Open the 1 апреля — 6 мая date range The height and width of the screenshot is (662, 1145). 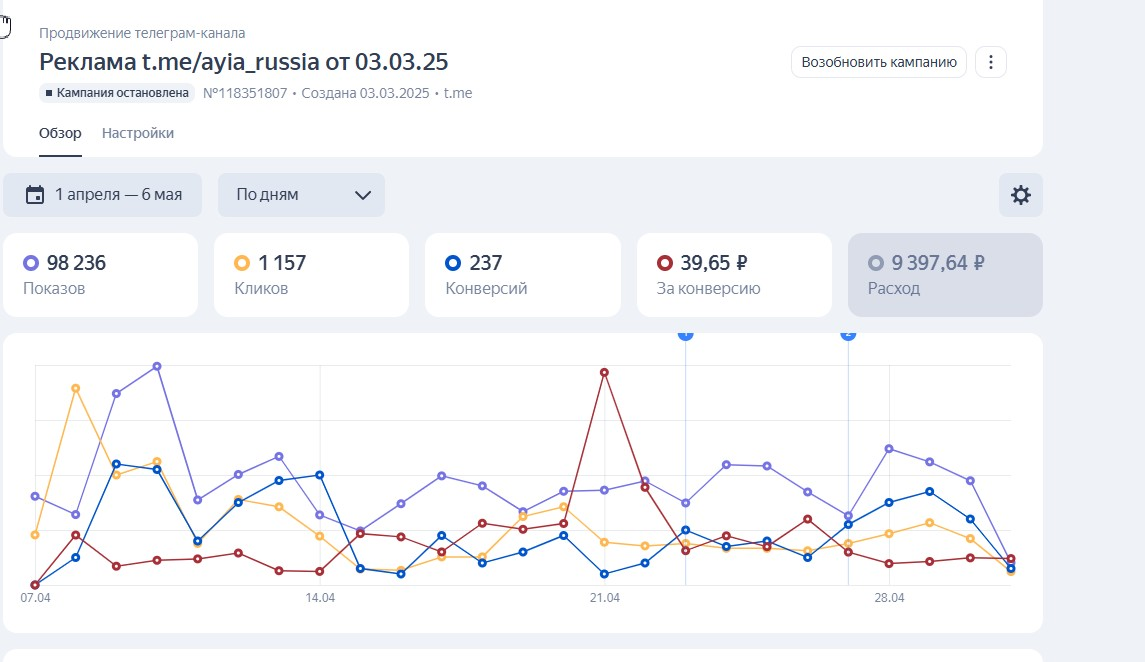pyautogui.click(x=103, y=195)
